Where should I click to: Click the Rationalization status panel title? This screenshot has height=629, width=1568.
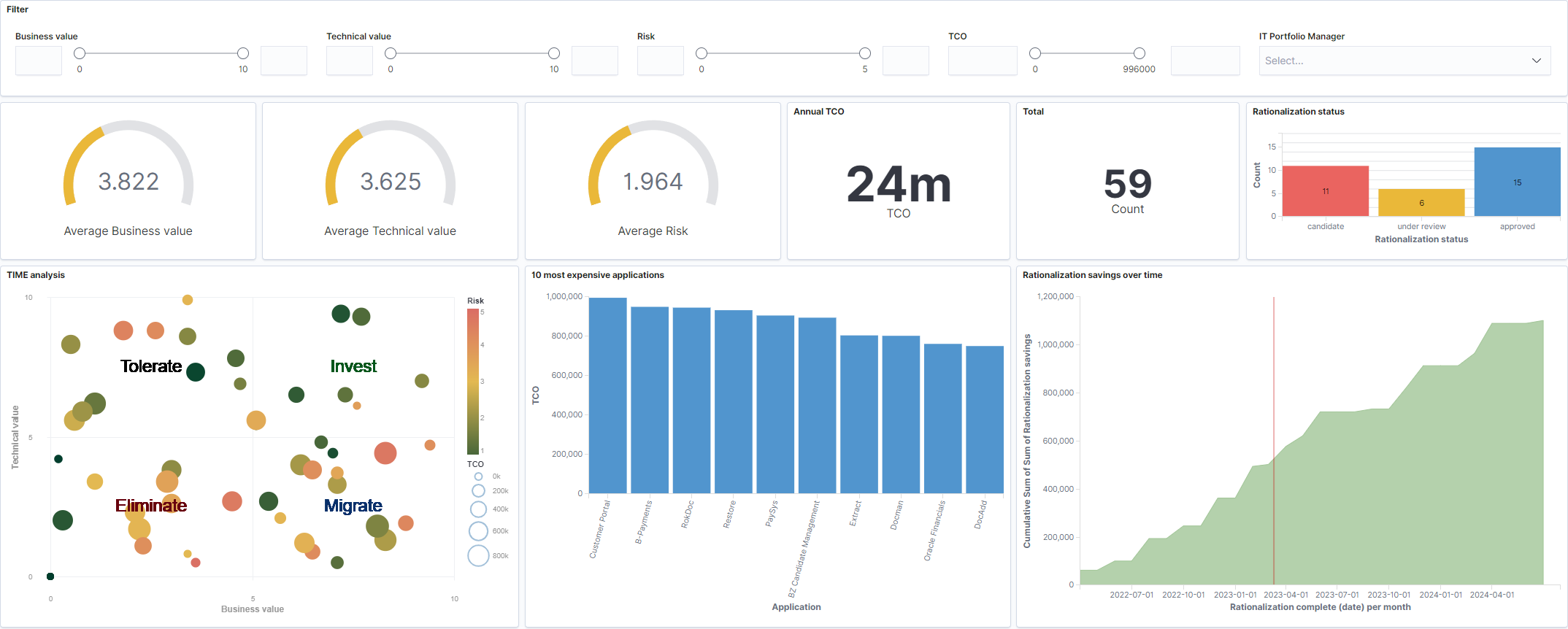click(1298, 112)
